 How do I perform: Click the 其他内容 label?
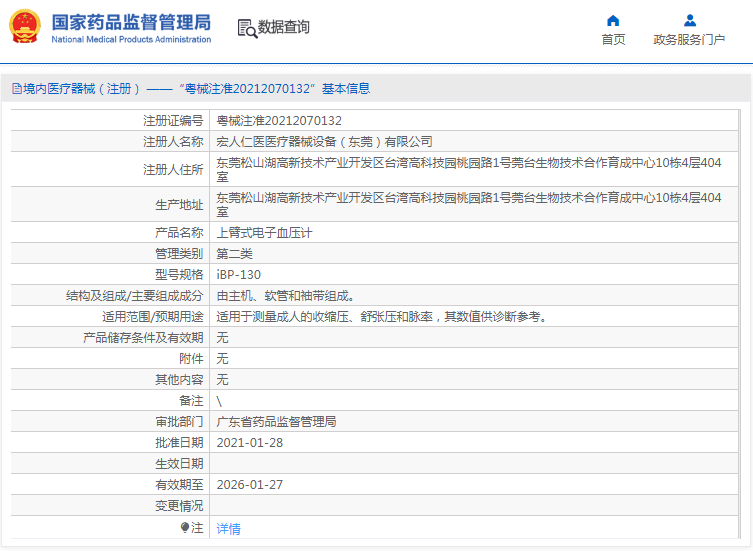point(179,380)
